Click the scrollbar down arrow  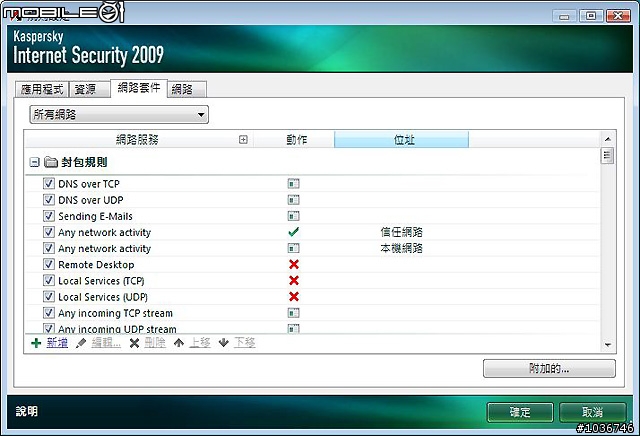608,345
